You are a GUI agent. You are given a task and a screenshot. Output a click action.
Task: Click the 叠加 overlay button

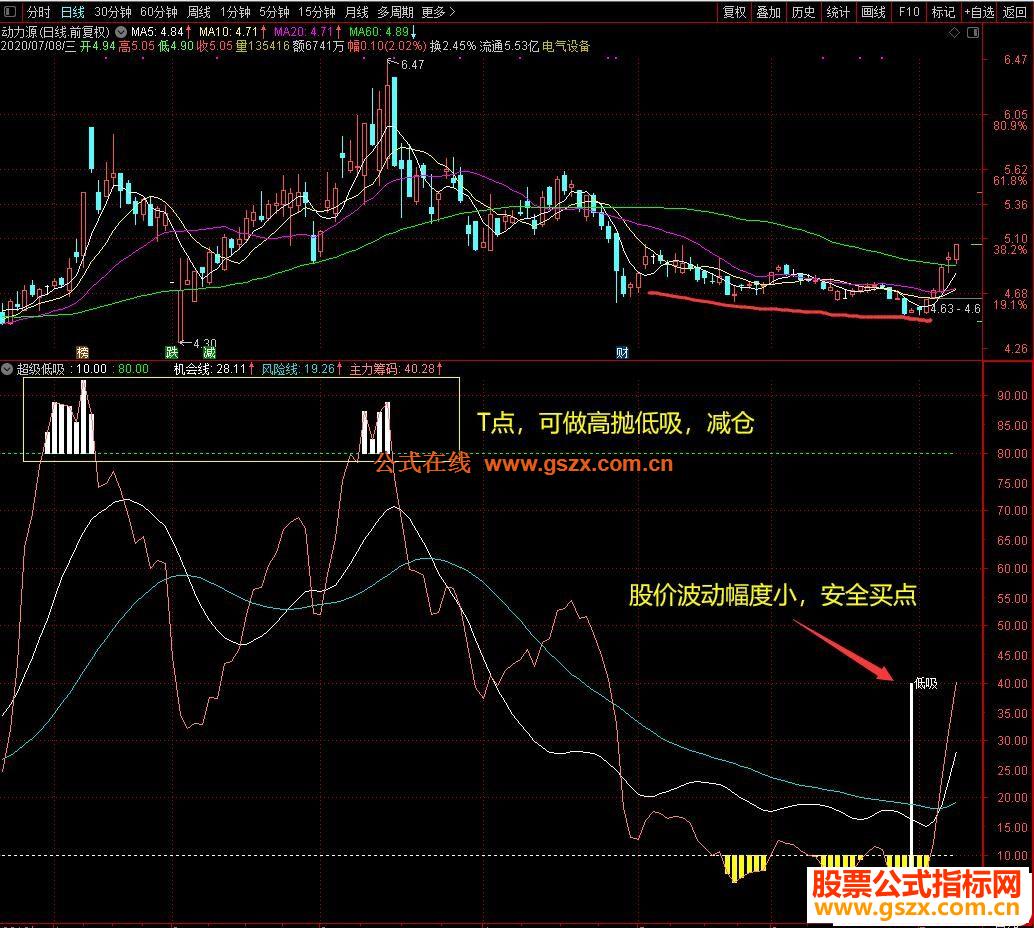coord(768,12)
